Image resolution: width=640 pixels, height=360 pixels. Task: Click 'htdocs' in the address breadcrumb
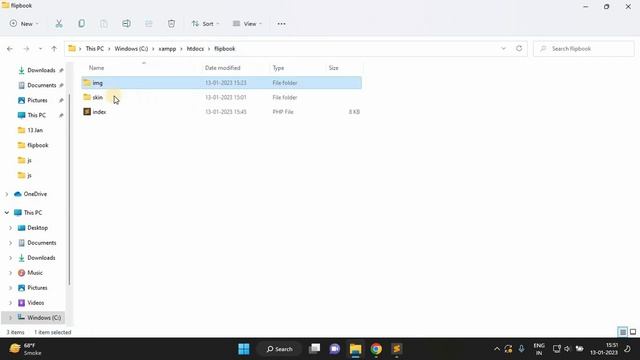tap(195, 49)
